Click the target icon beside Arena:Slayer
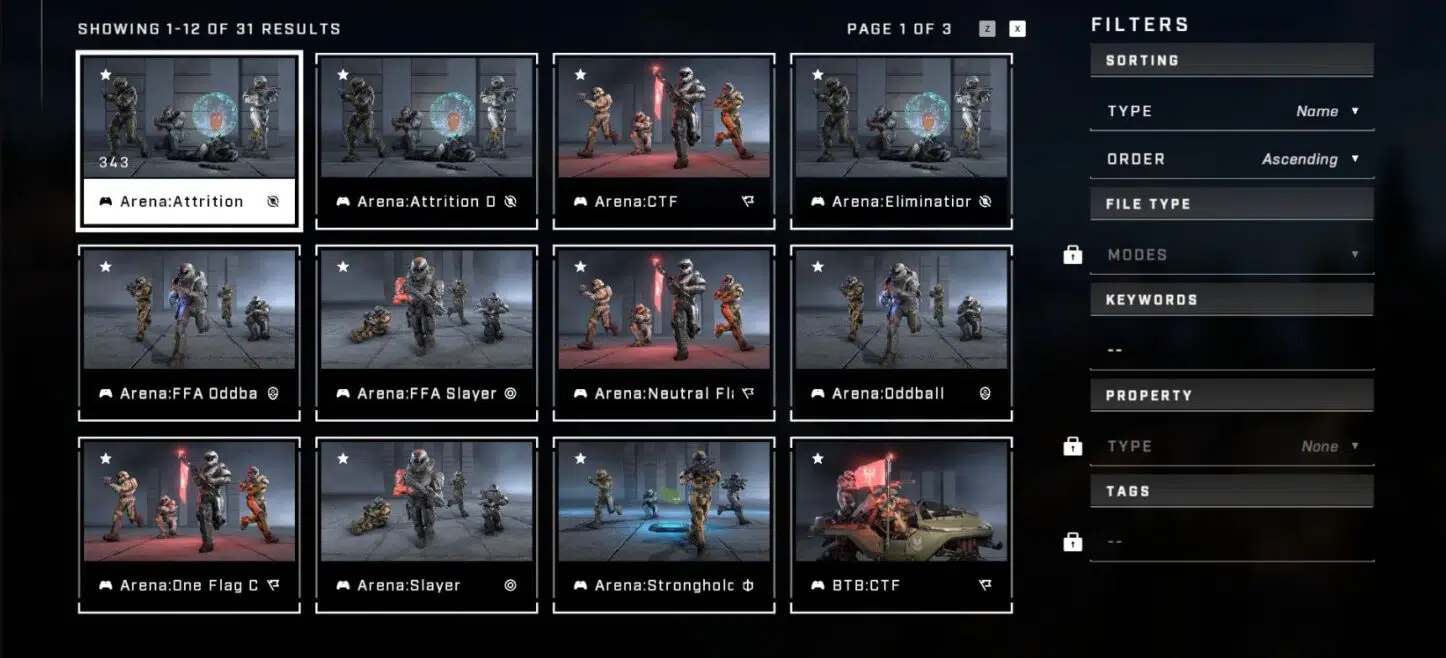This screenshot has width=1446, height=658. pyautogui.click(x=510, y=585)
